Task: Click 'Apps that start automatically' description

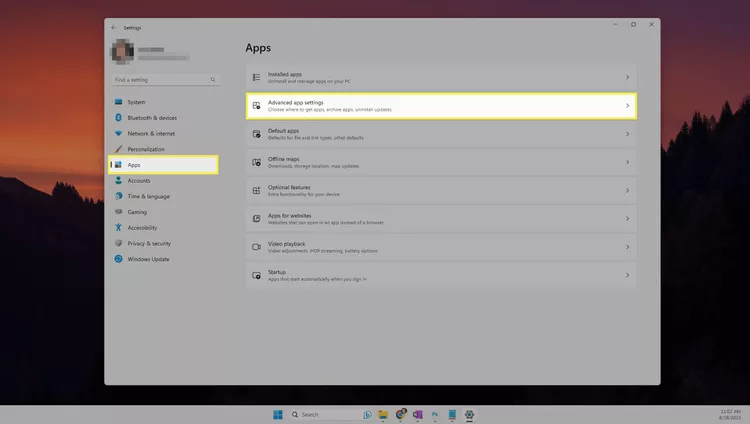Action: (317, 279)
